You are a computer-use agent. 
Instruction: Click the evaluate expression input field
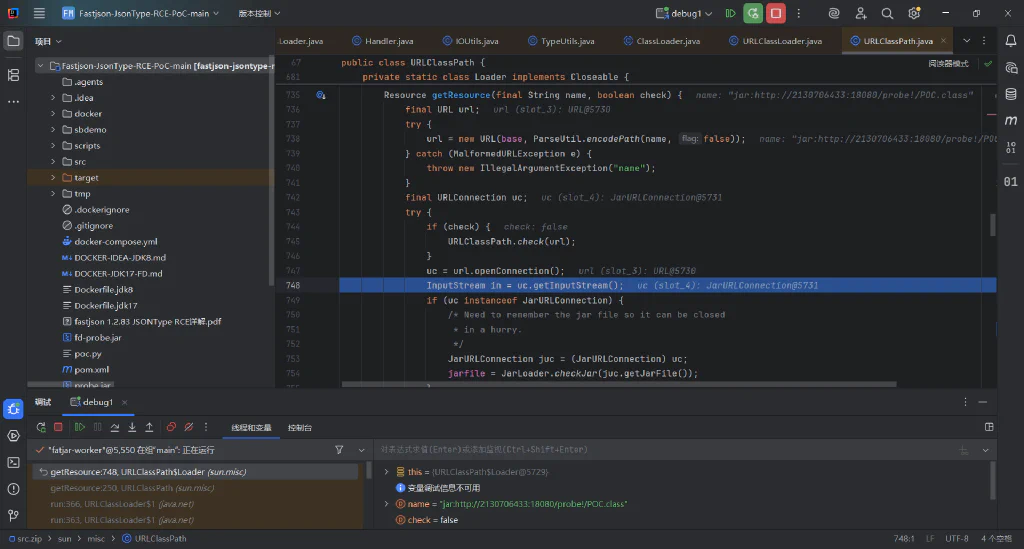pyautogui.click(x=664, y=450)
